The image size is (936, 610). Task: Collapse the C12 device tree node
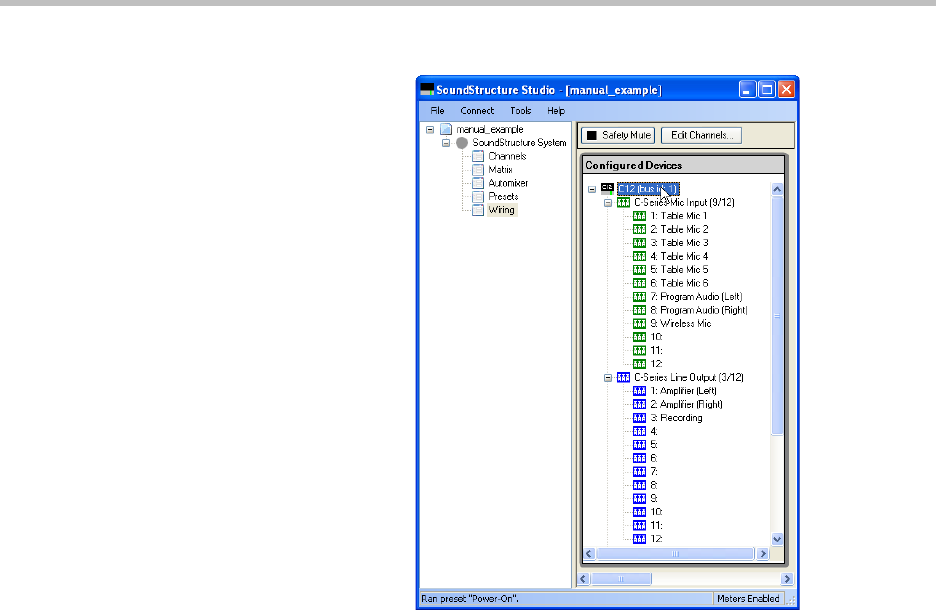(x=592, y=189)
